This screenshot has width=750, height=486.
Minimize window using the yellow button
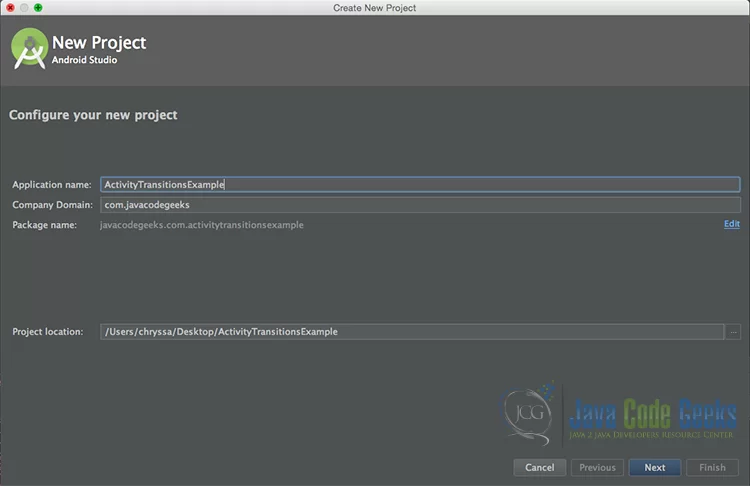tap(24, 8)
